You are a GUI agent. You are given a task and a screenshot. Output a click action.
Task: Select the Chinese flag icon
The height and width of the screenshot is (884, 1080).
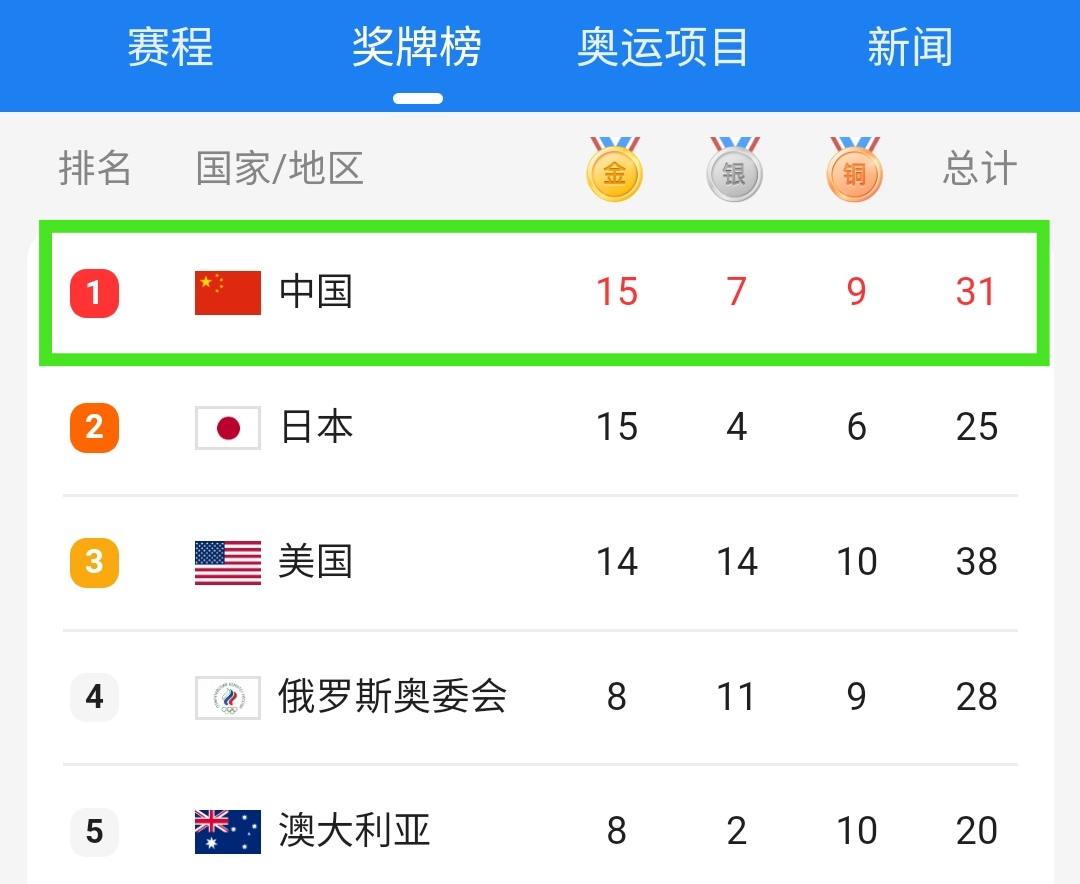pos(227,291)
